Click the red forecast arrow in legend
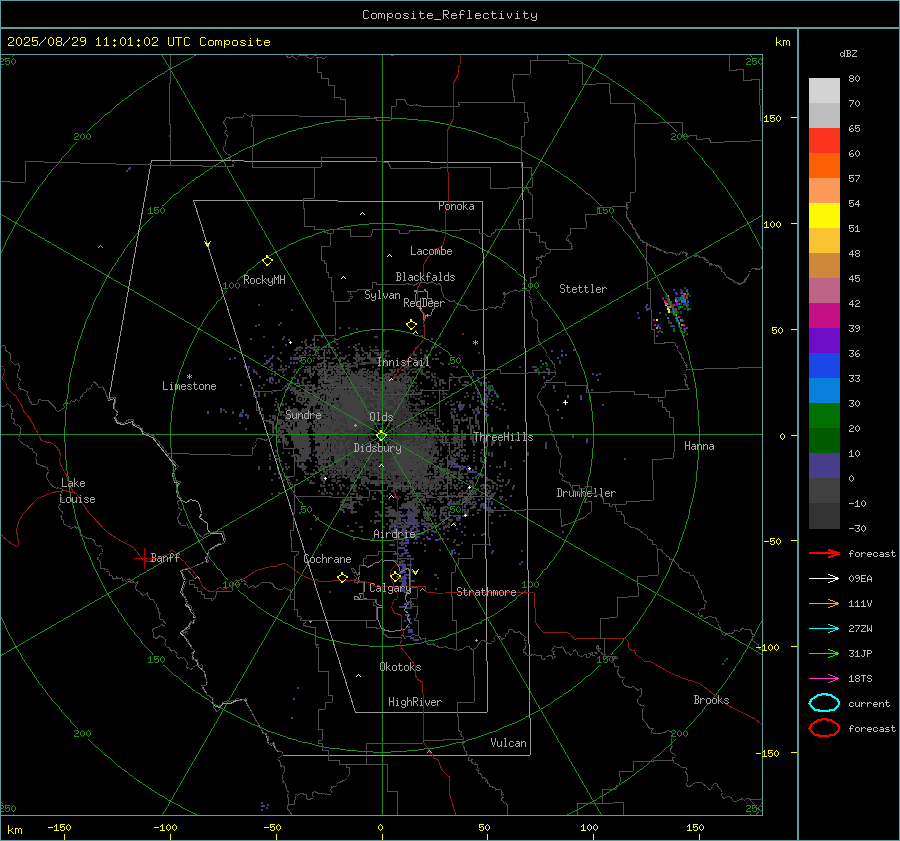Viewport: 900px width, 841px height. point(824,553)
